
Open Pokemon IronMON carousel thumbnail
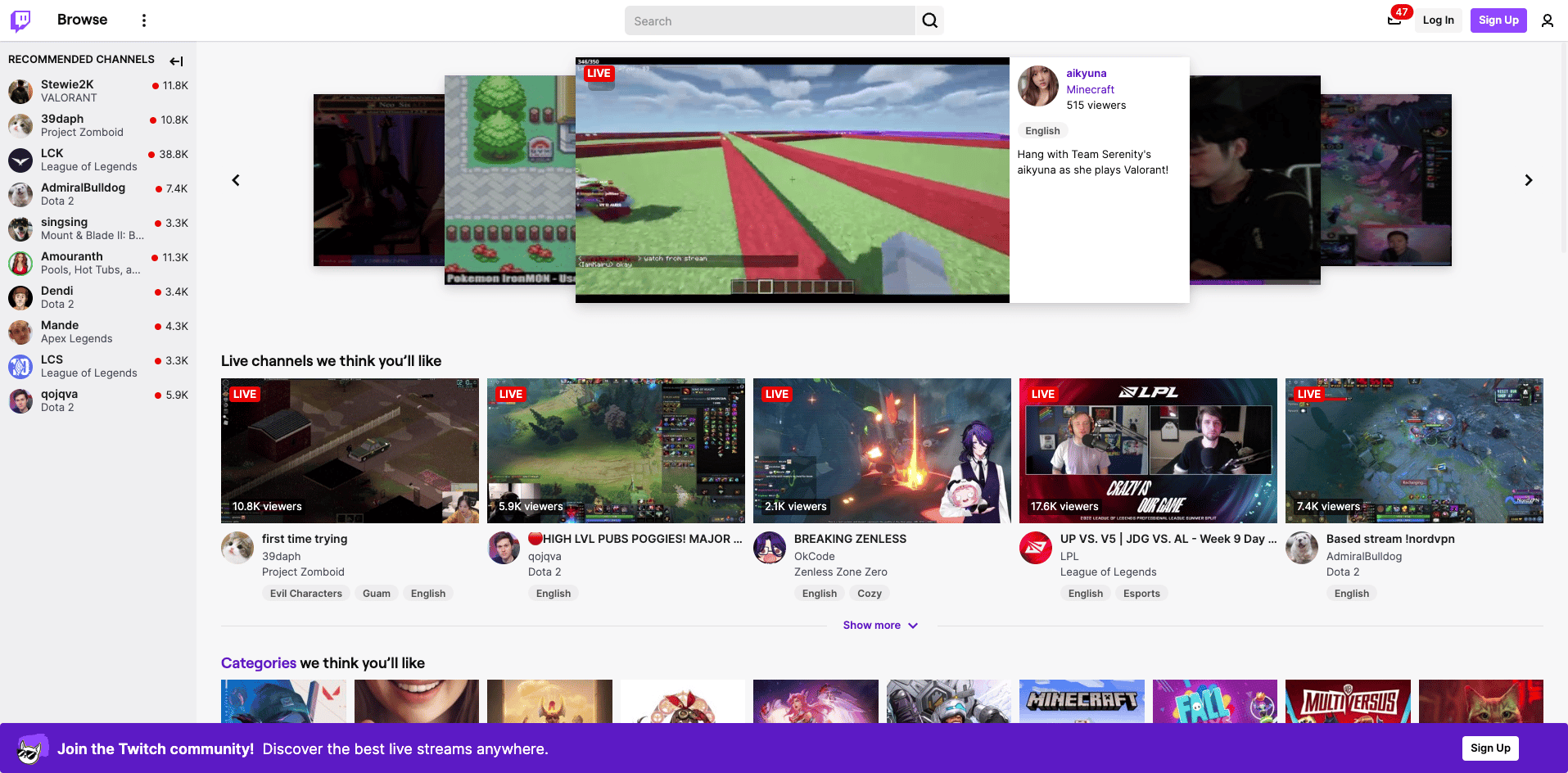click(x=510, y=180)
